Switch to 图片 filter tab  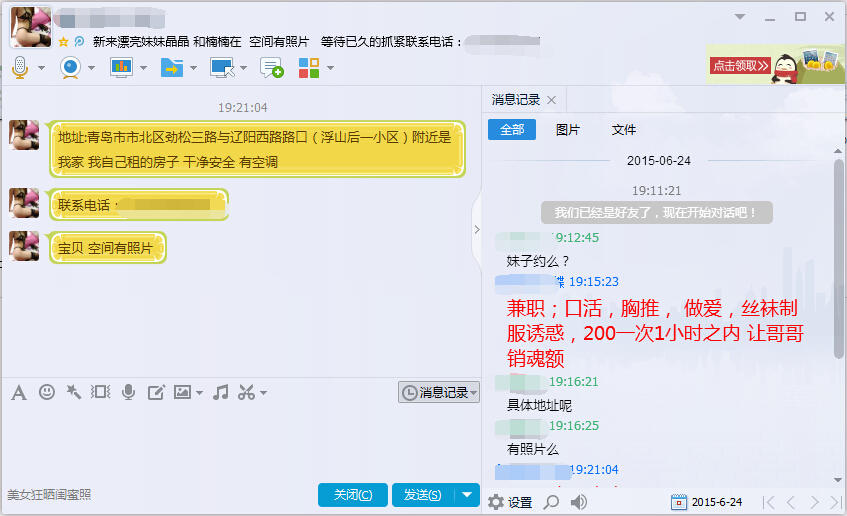click(x=568, y=130)
